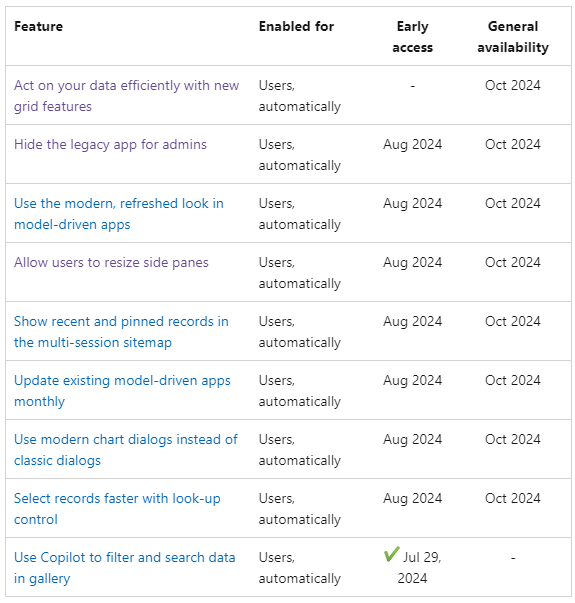Open 'Use the modern, refreshed look' link
This screenshot has height=603, width=575.
119,214
